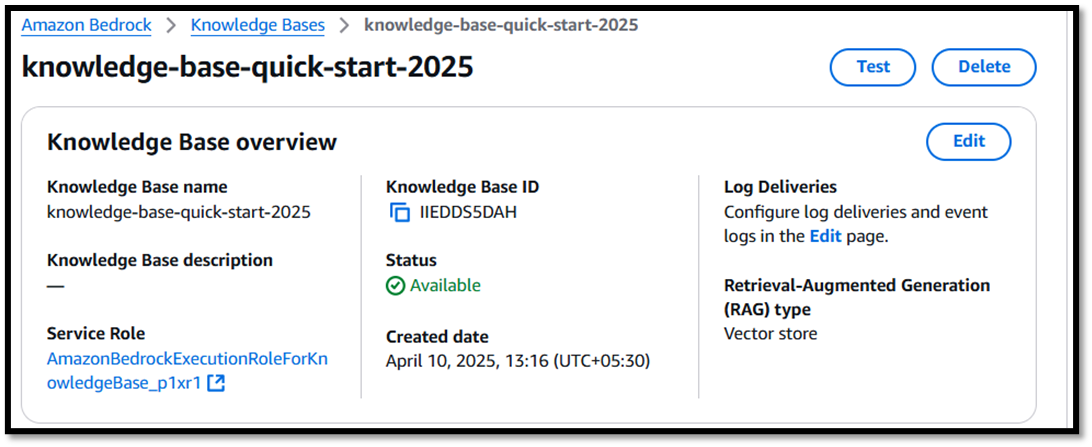
Task: Open the AmazonBedrockExecutionRoleForKnowledgeBase_p1xr1 role link
Action: coord(187,371)
